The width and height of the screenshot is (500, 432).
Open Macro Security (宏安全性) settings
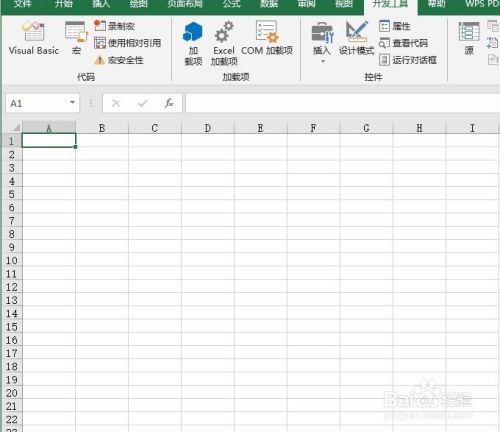click(119, 60)
